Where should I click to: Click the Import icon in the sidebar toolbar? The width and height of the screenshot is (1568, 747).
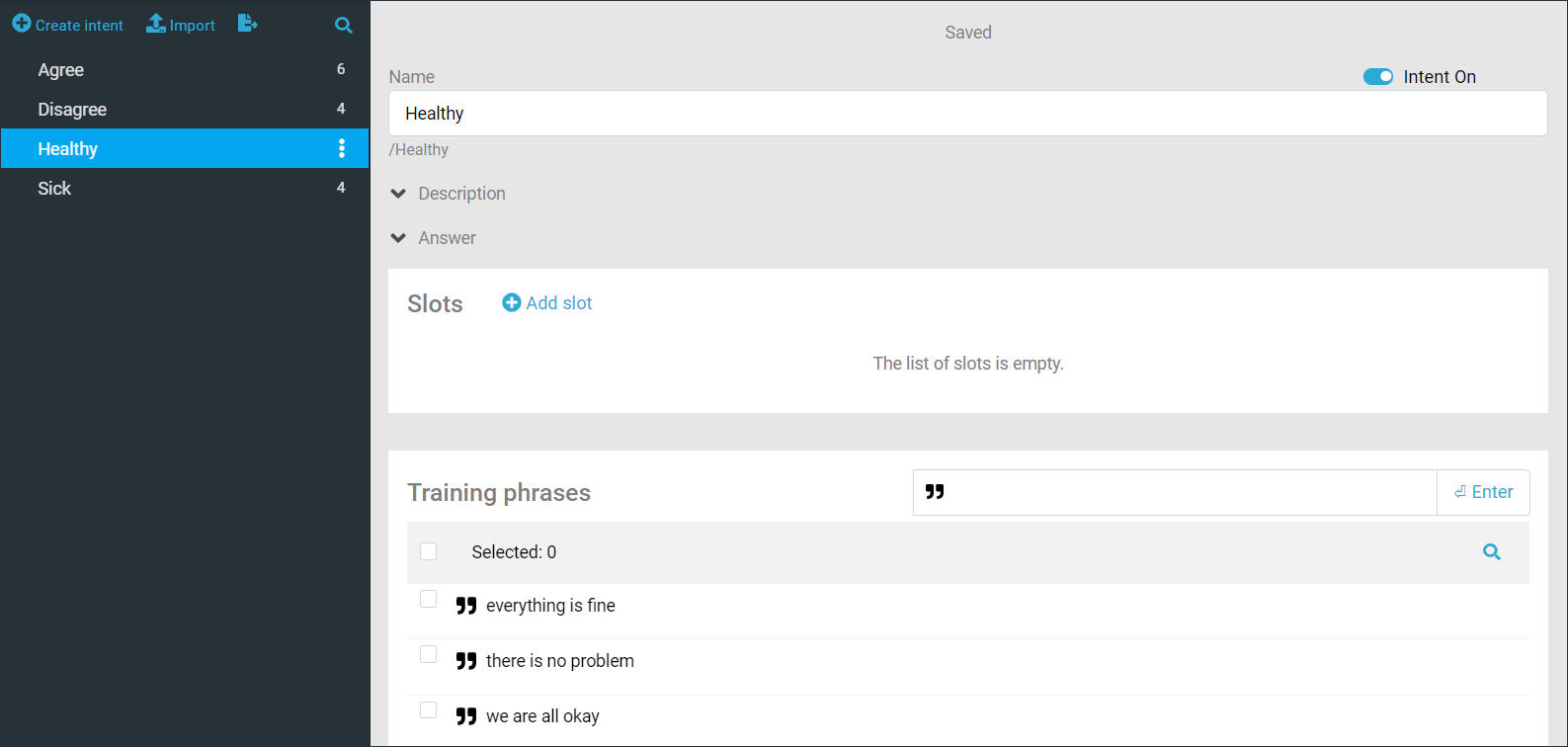click(x=155, y=24)
